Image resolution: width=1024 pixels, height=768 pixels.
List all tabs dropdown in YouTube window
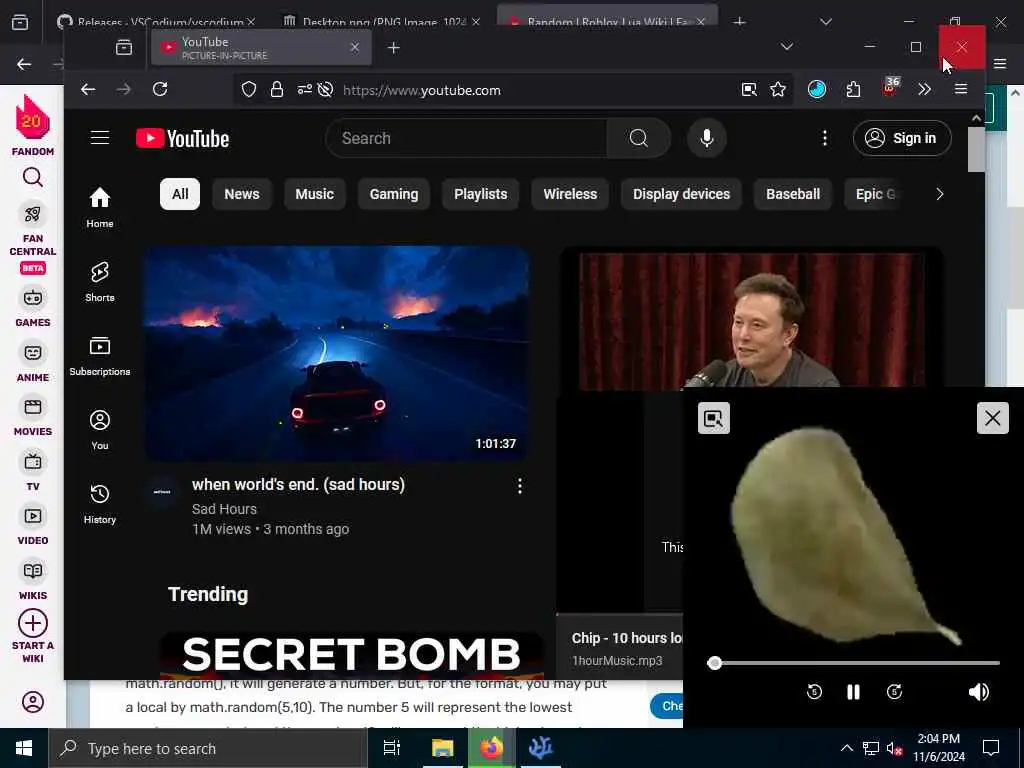(x=787, y=46)
